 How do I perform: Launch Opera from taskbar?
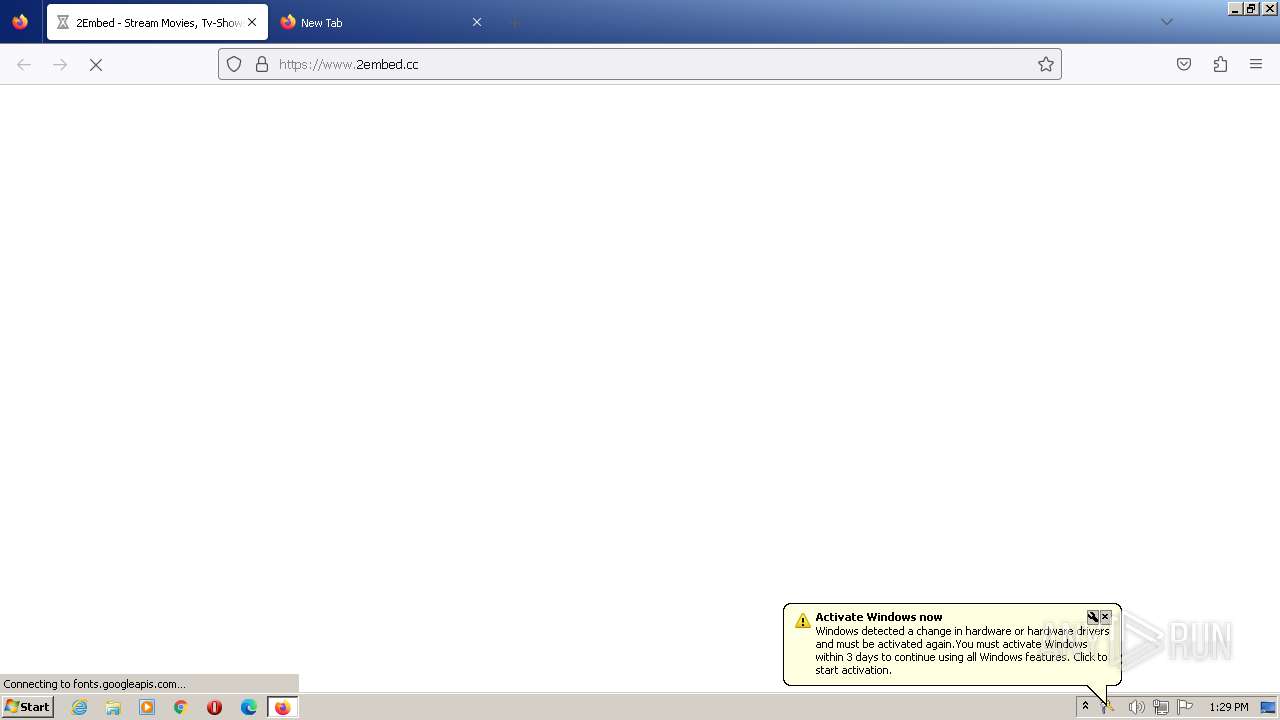[214, 707]
